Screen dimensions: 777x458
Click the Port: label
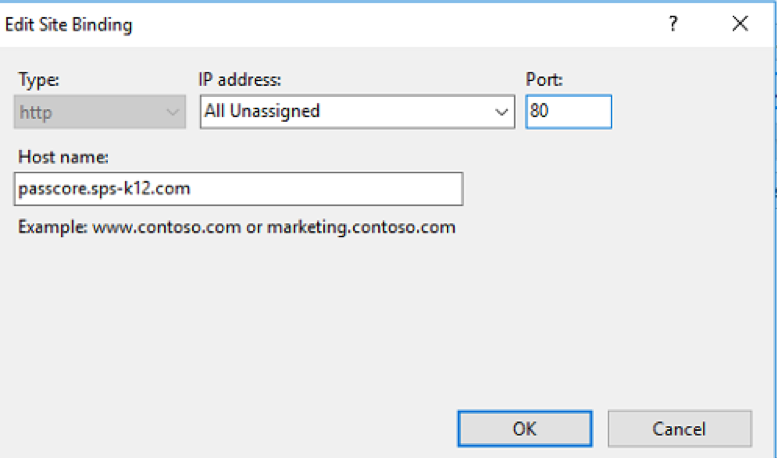pos(545,81)
